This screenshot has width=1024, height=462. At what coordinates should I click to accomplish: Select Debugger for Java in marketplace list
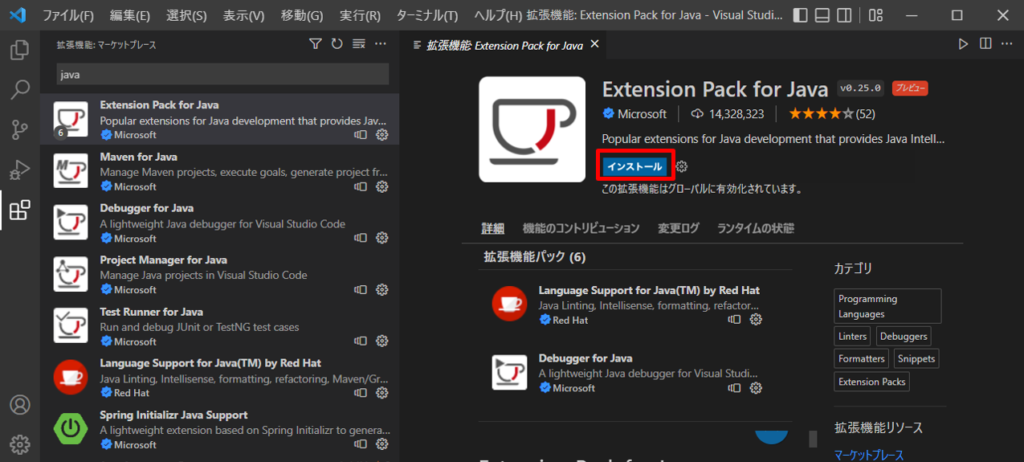(220, 223)
